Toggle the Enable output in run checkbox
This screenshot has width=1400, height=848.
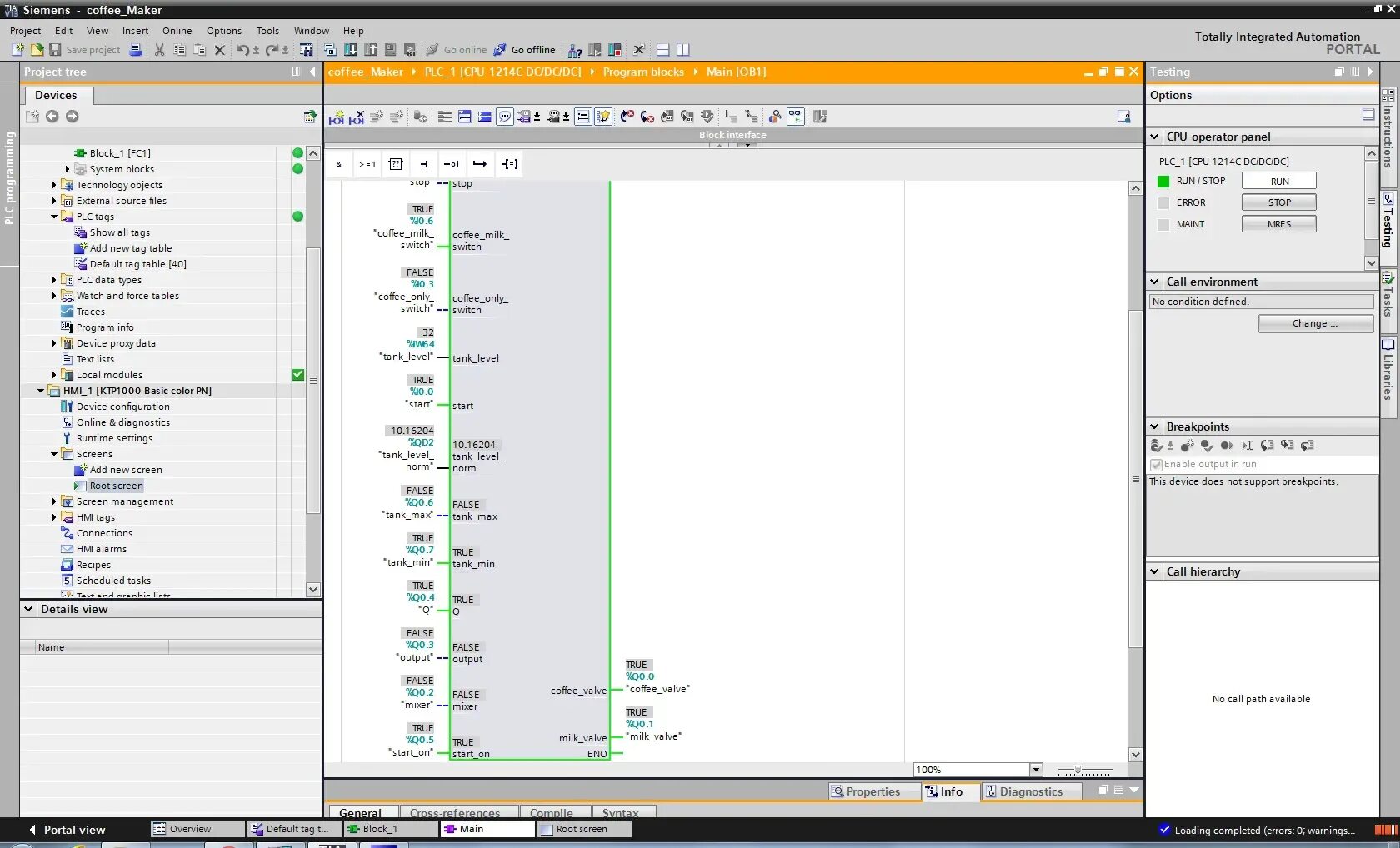click(x=1156, y=465)
